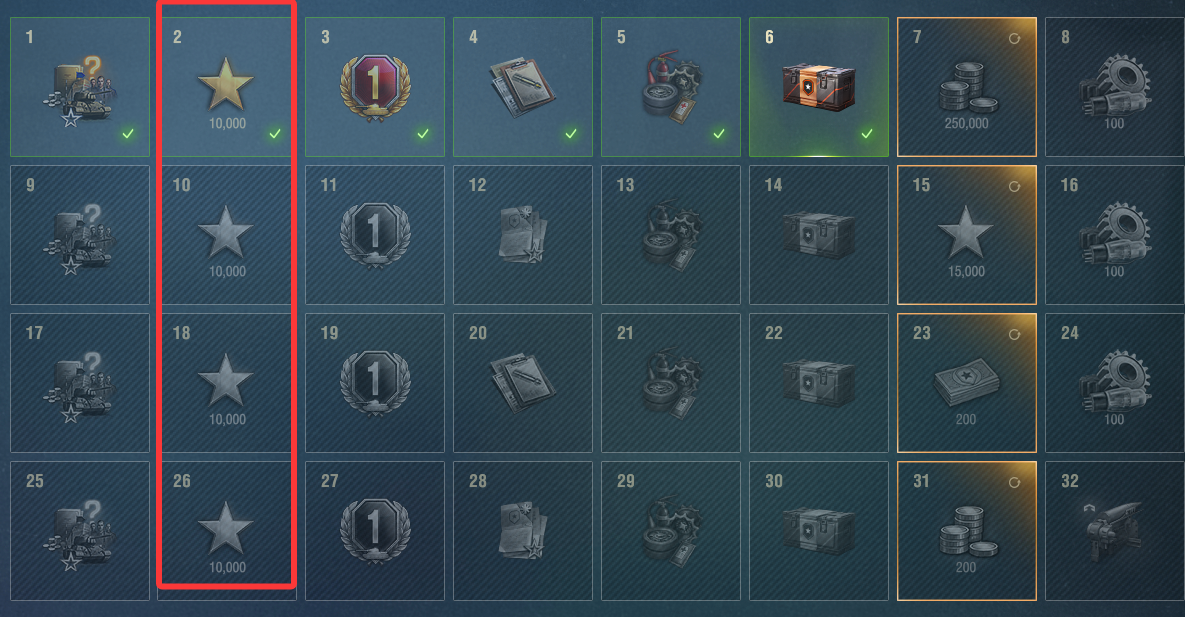This screenshot has height=617, width=1185.
Task: Open the orange loot crate on day 6
Action: click(818, 88)
